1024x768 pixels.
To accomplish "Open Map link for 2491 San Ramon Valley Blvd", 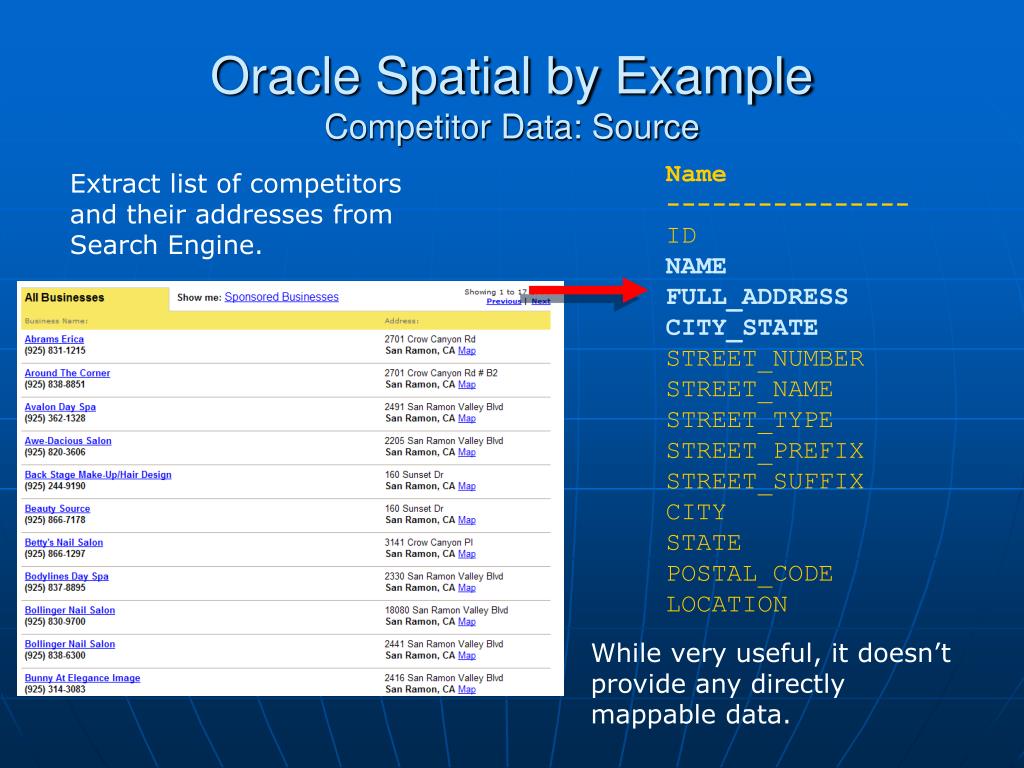I will [x=467, y=419].
